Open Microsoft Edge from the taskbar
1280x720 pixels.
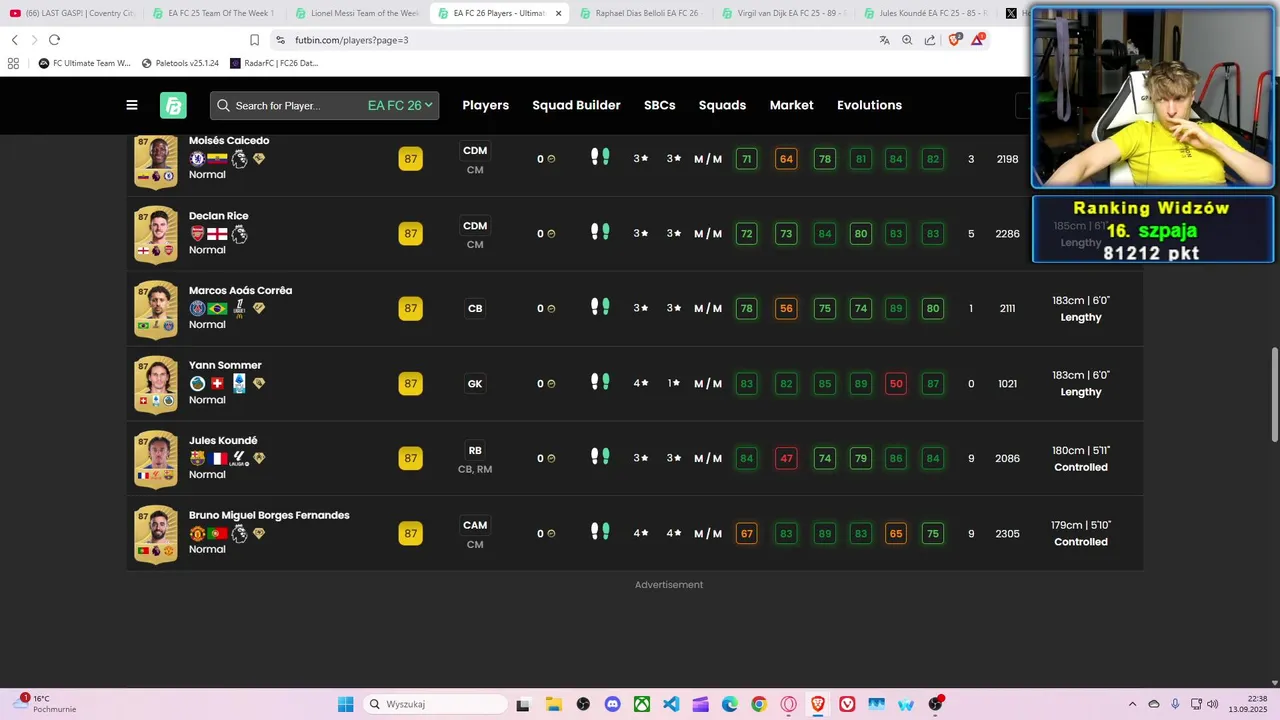coord(730,704)
